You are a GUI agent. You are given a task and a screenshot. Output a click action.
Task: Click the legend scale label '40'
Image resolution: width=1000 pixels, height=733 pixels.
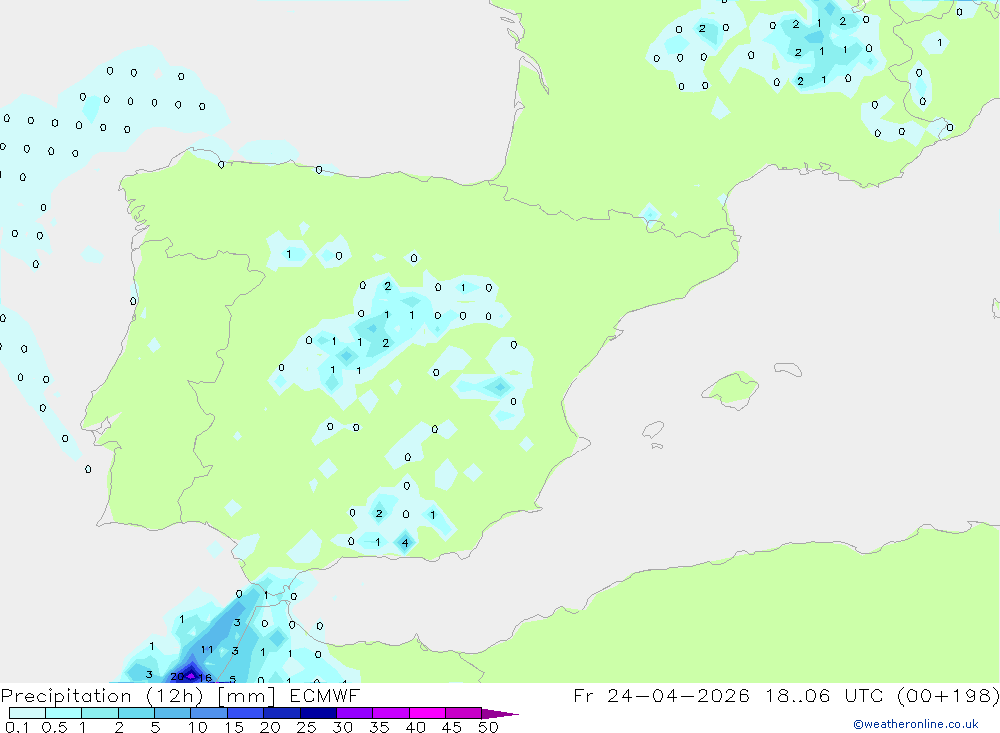tap(416, 727)
